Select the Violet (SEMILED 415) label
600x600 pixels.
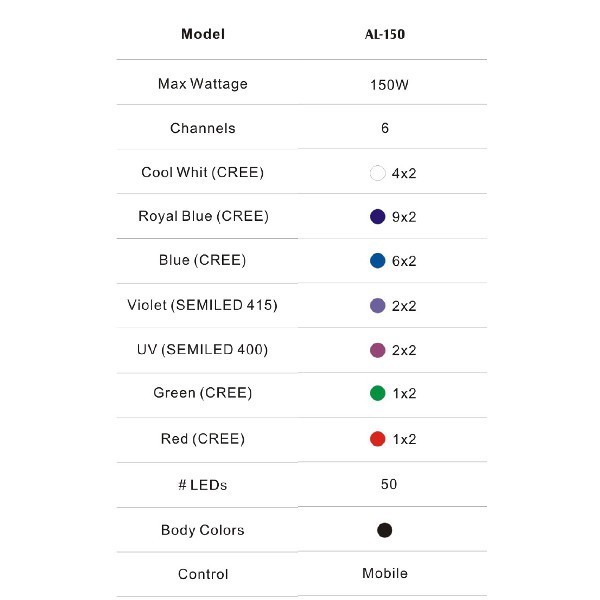point(203,305)
